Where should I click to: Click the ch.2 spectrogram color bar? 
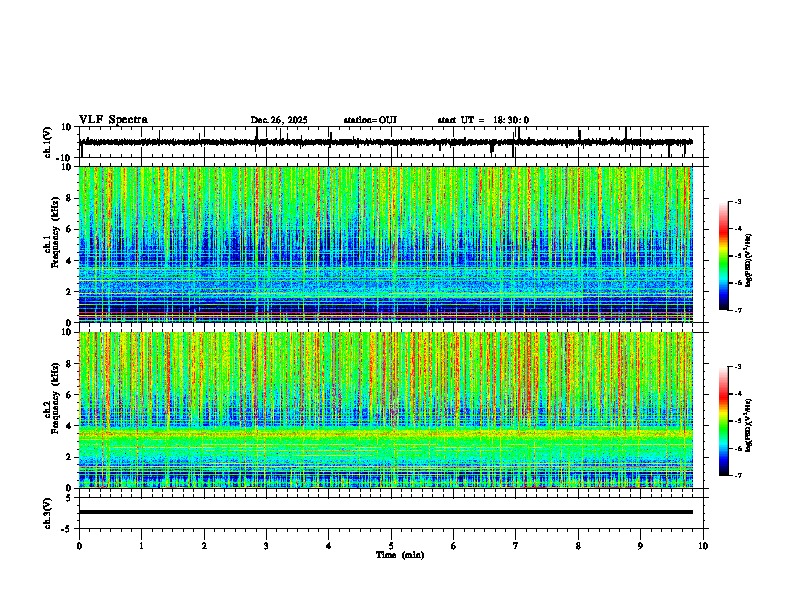tap(723, 421)
